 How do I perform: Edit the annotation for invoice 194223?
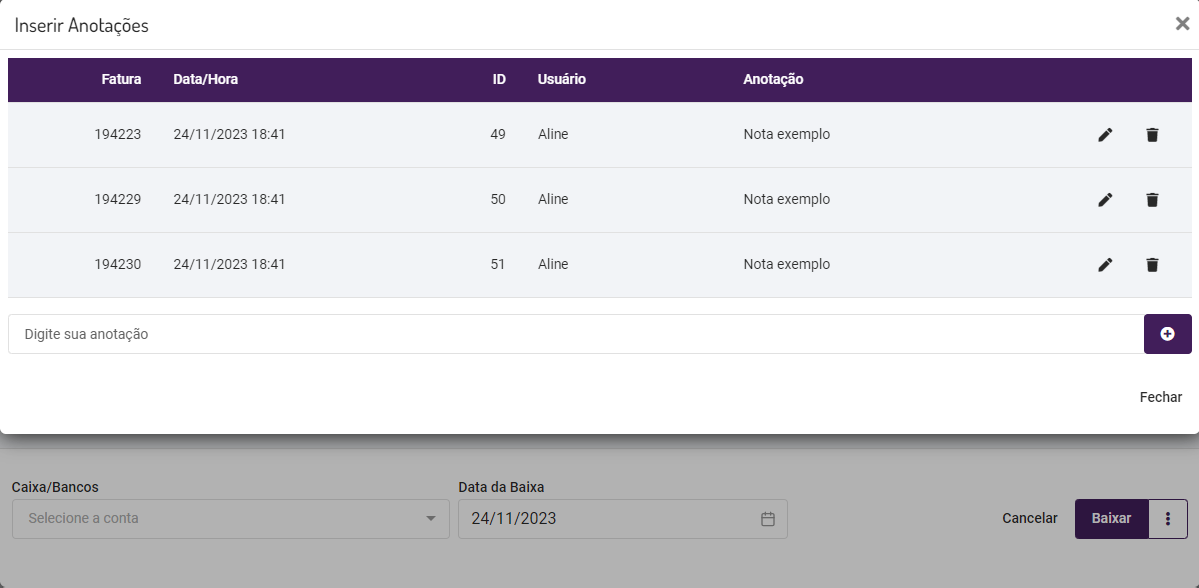[x=1105, y=135]
